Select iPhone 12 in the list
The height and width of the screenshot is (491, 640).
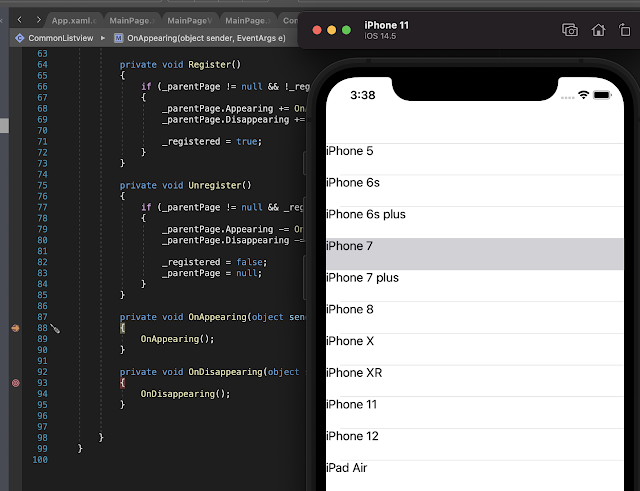pos(475,444)
